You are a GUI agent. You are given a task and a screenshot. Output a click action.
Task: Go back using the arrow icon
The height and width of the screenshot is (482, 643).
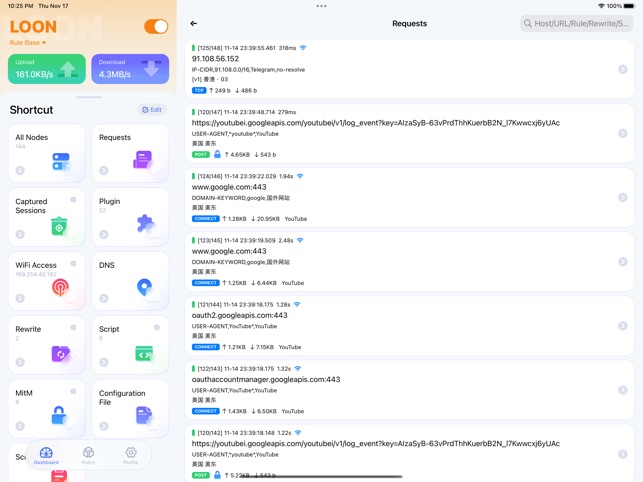coord(194,23)
